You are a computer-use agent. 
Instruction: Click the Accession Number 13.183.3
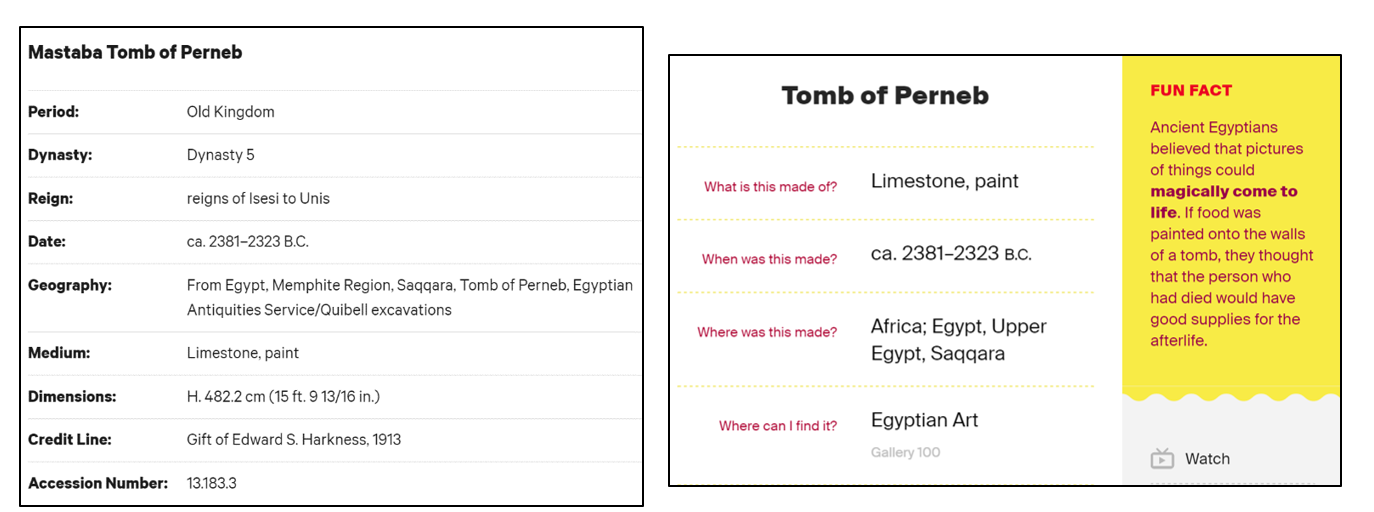pyautogui.click(x=212, y=483)
